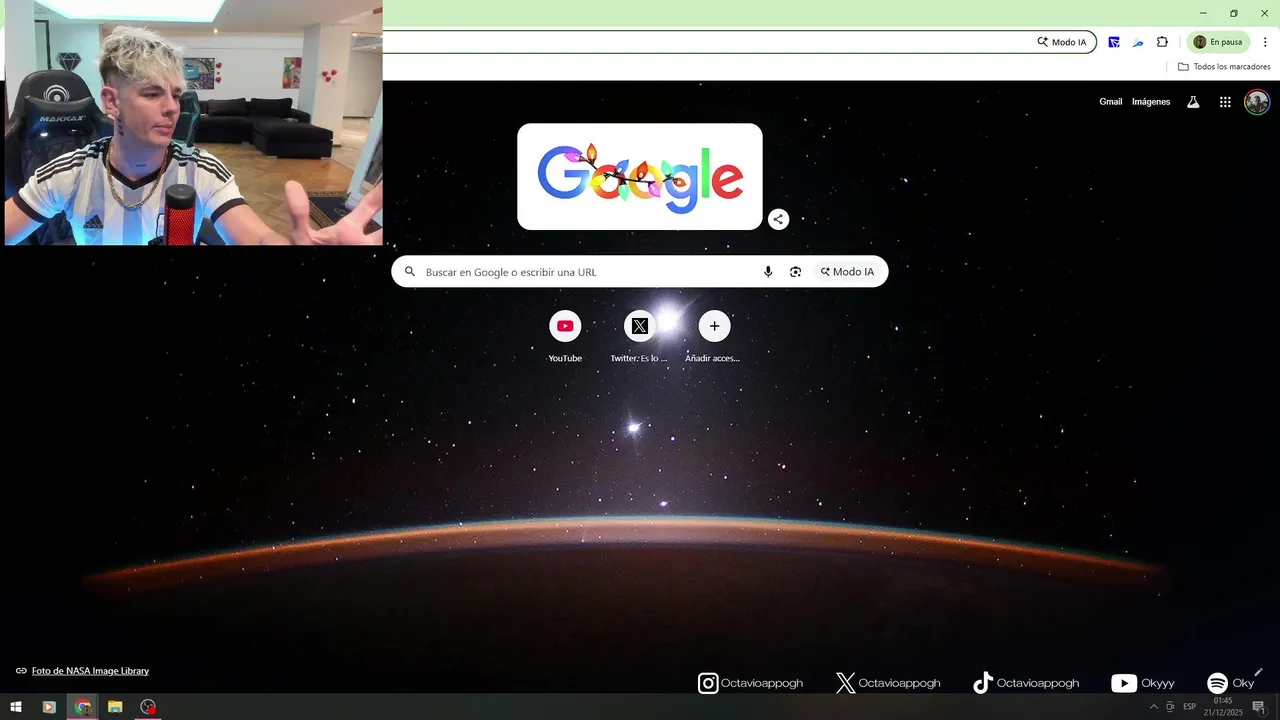Open the Gmail link
This screenshot has width=1280, height=720.
(1111, 102)
